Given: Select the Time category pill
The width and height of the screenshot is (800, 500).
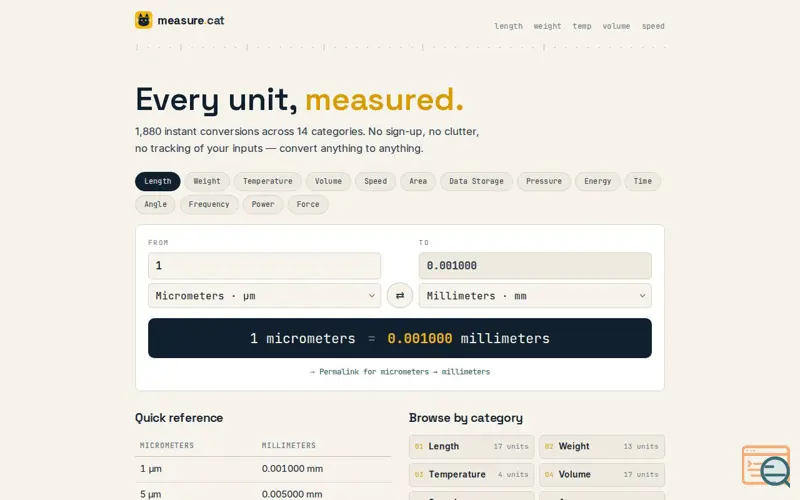Looking at the screenshot, I should pyautogui.click(x=642, y=181).
